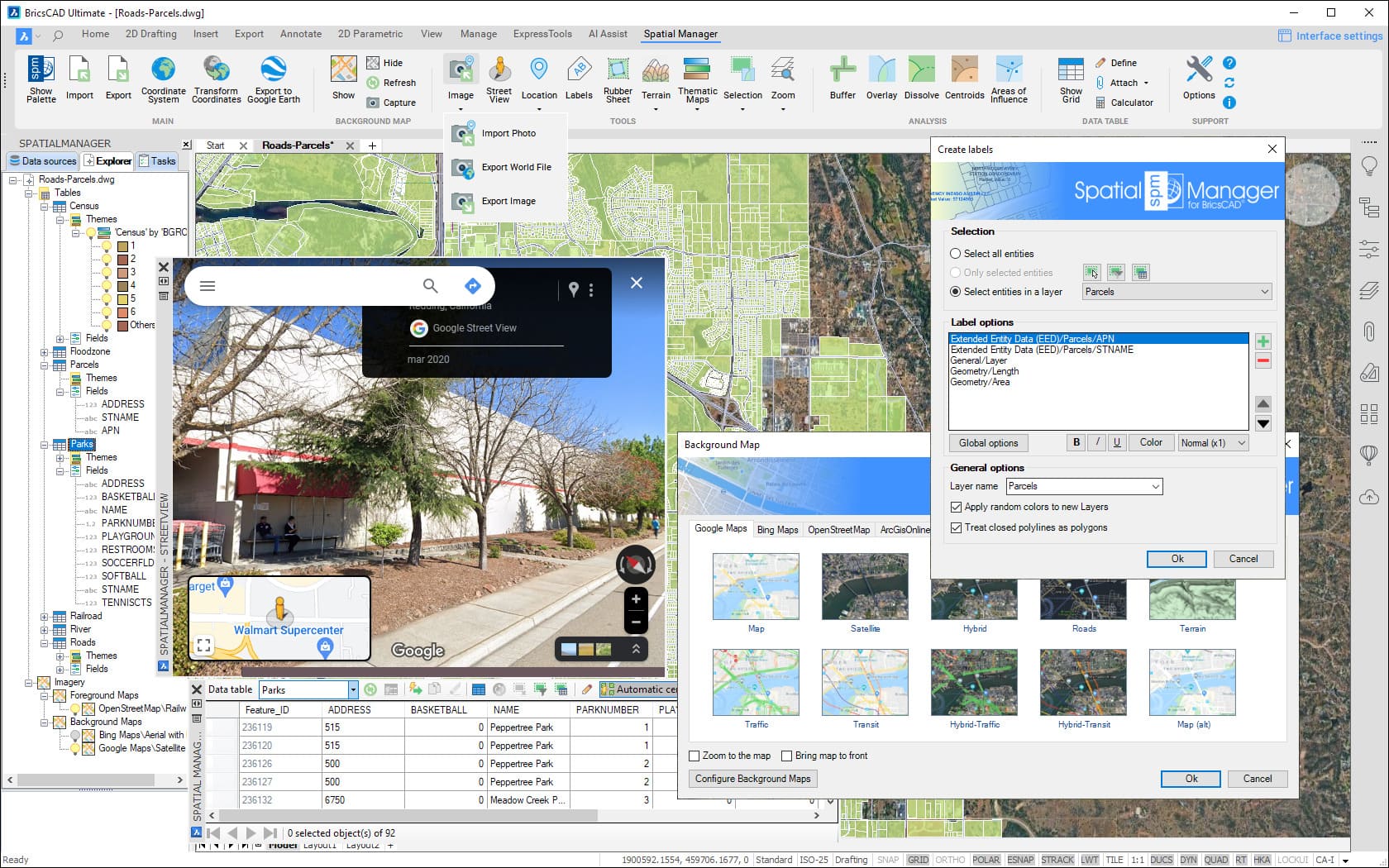This screenshot has height=868, width=1389.
Task: Show the background map
Action: (343, 79)
